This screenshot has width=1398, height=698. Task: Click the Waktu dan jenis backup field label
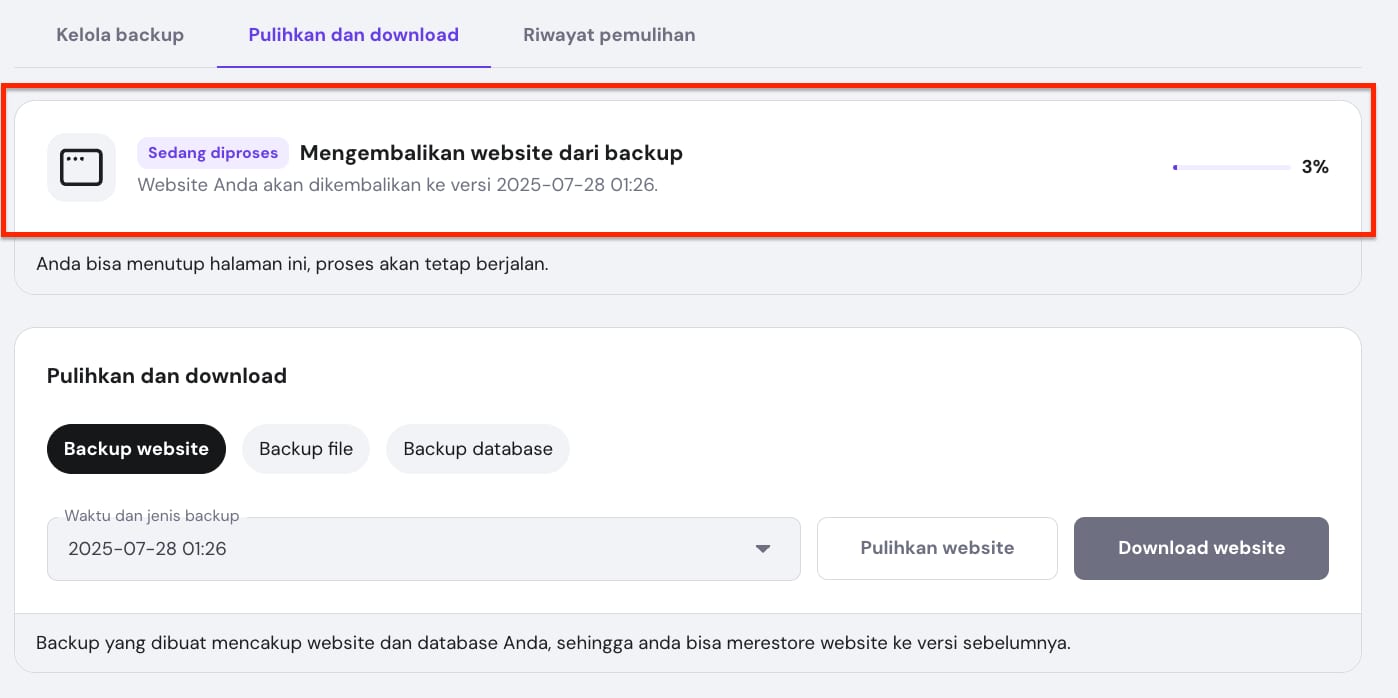pos(152,516)
